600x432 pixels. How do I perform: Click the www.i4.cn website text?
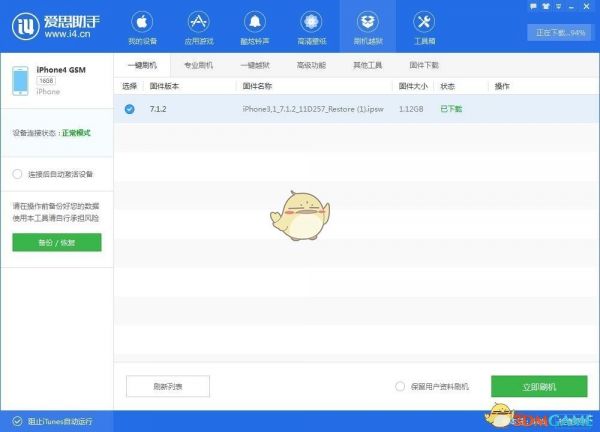(x=67, y=34)
